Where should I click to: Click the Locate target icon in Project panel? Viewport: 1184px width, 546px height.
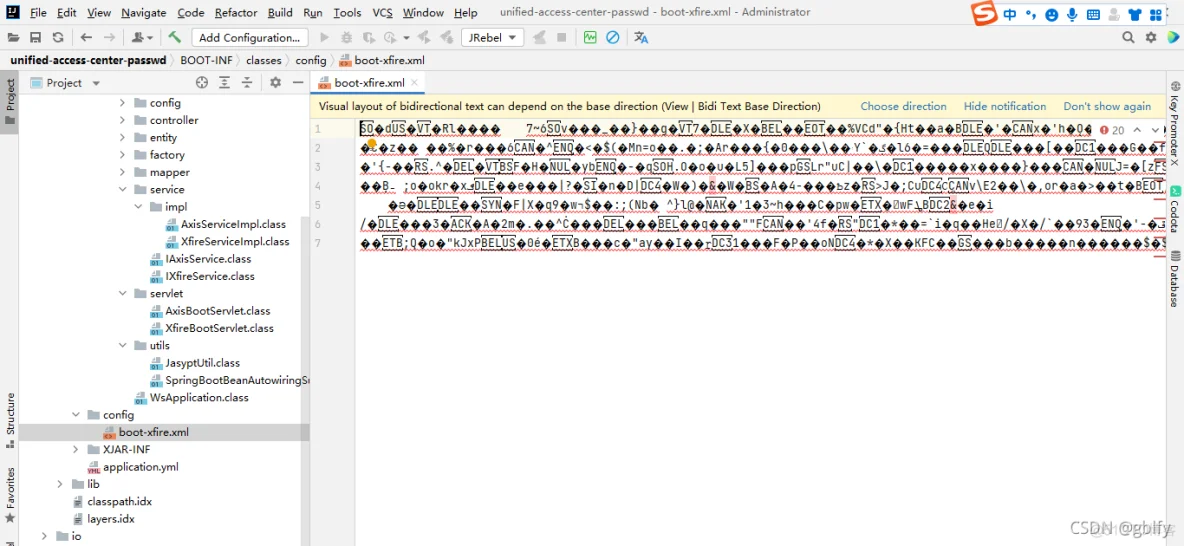tap(202, 83)
